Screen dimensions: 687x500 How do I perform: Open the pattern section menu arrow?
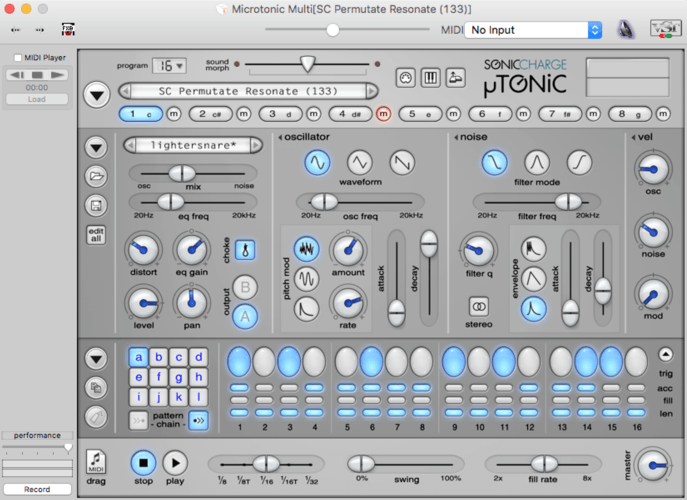[x=96, y=359]
